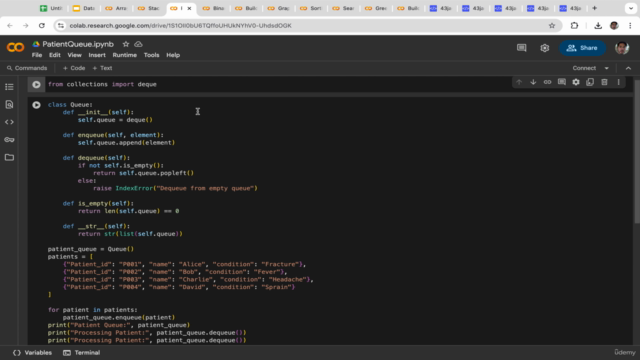The height and width of the screenshot is (360, 640).
Task: Expand the tab search dropdown
Action: [631, 8]
